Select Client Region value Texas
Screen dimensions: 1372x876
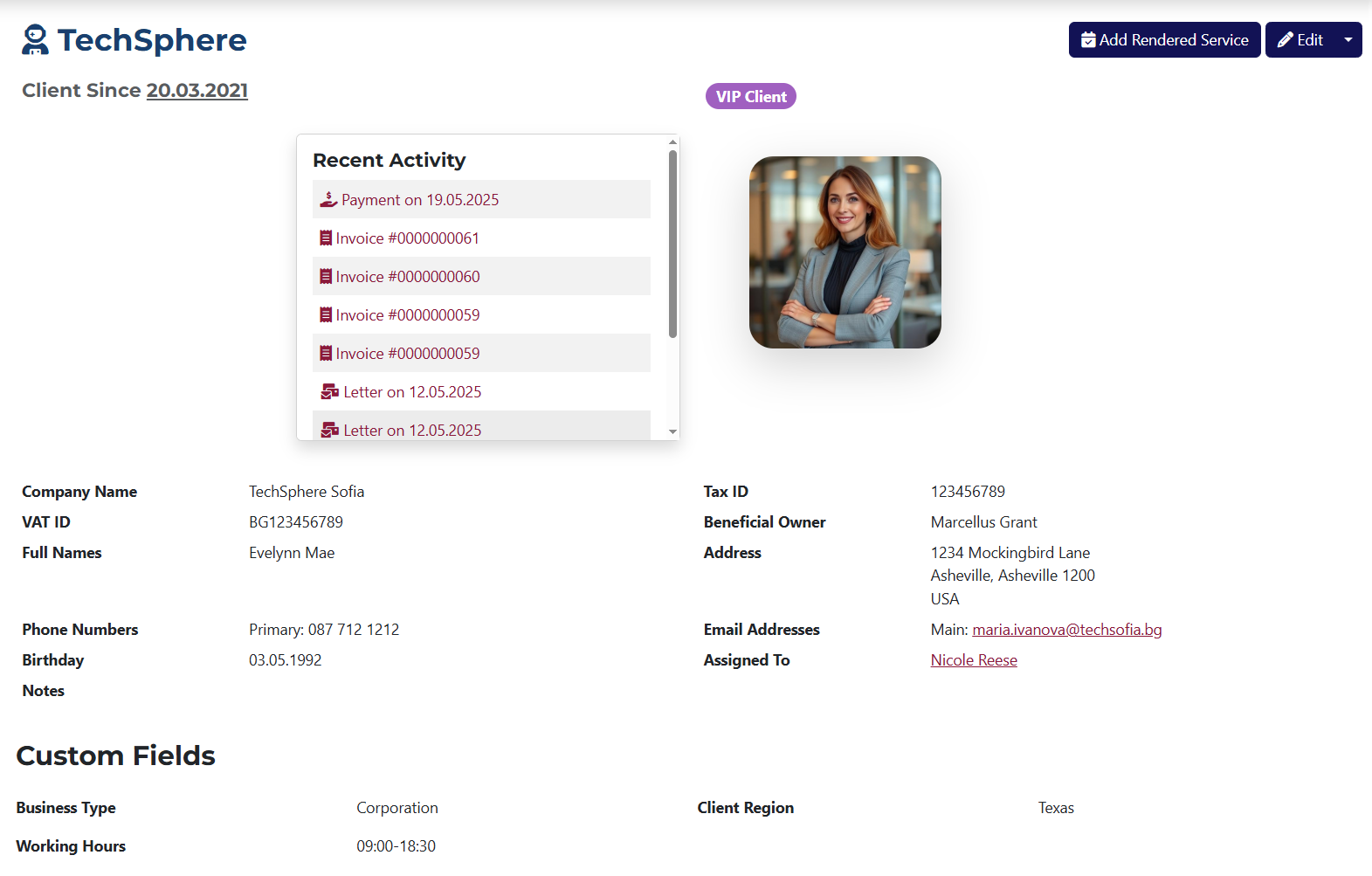(1056, 808)
